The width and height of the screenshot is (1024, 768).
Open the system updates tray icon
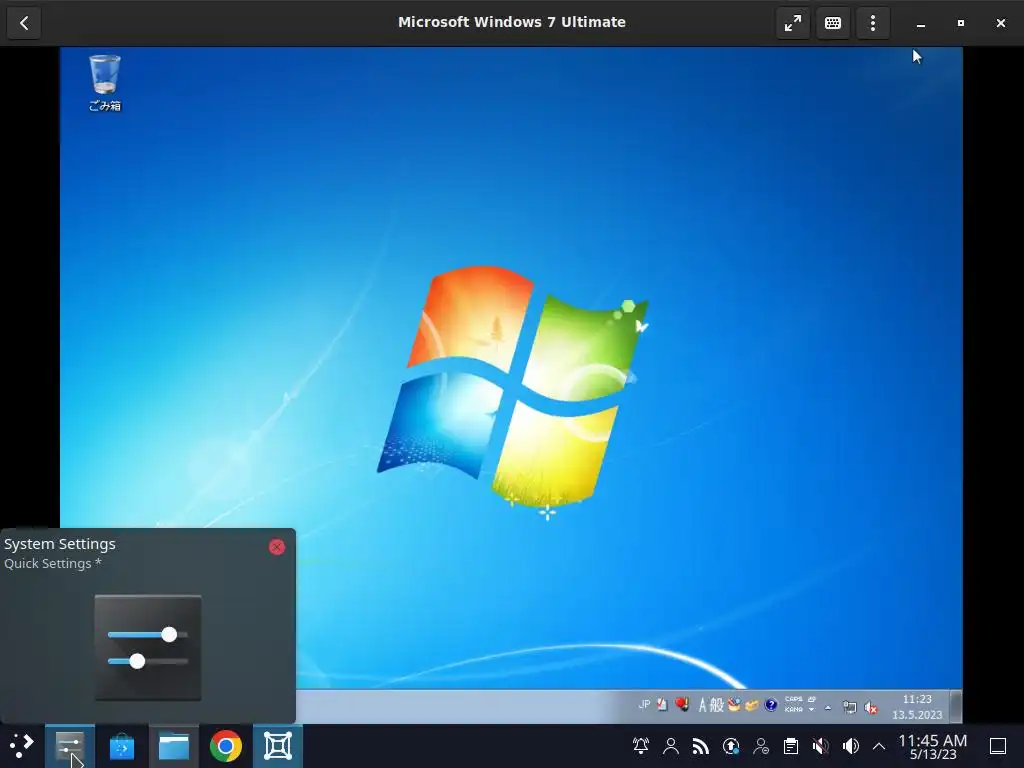pyautogui.click(x=731, y=746)
